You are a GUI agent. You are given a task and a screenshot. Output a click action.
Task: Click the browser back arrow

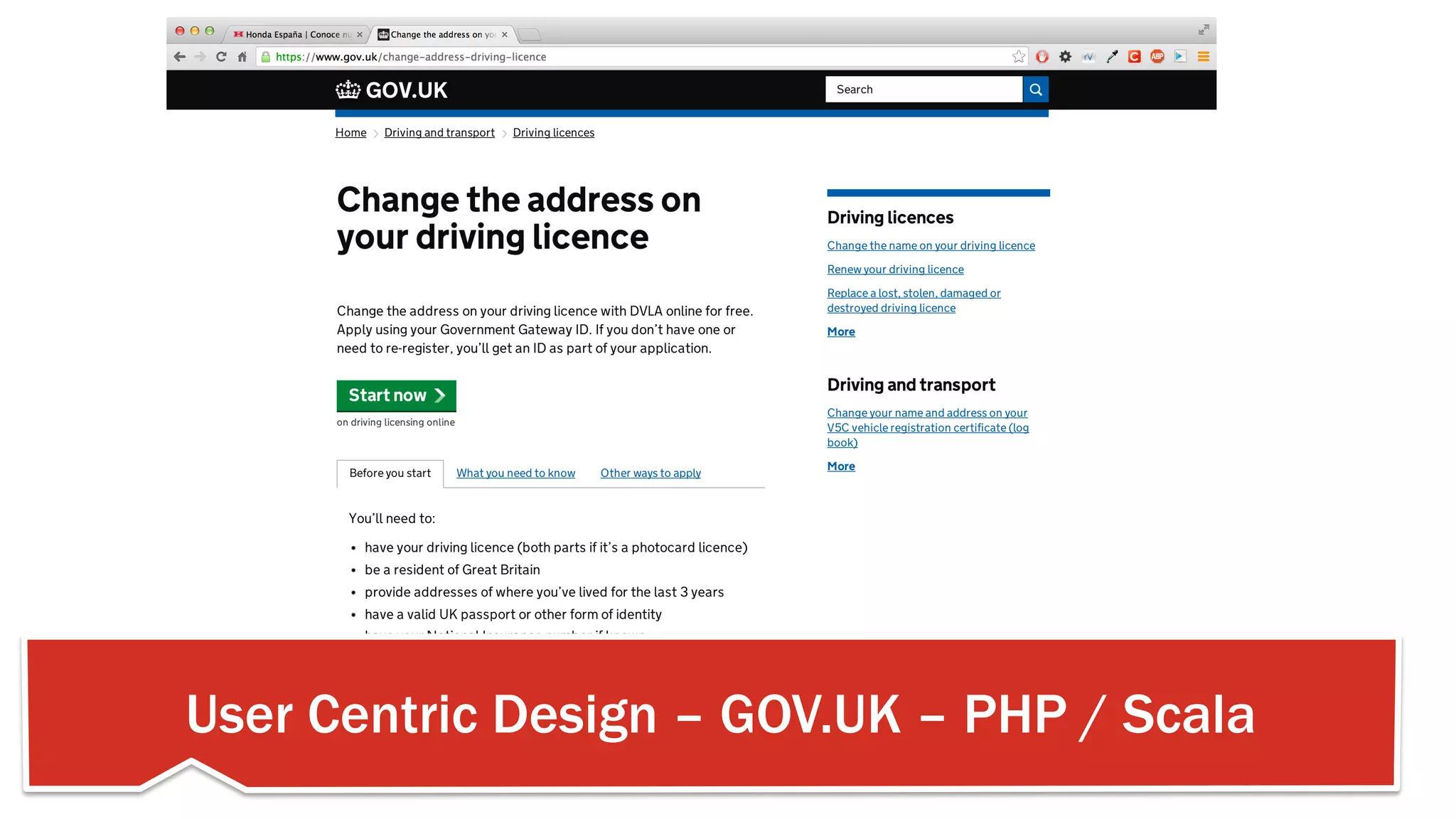click(180, 57)
